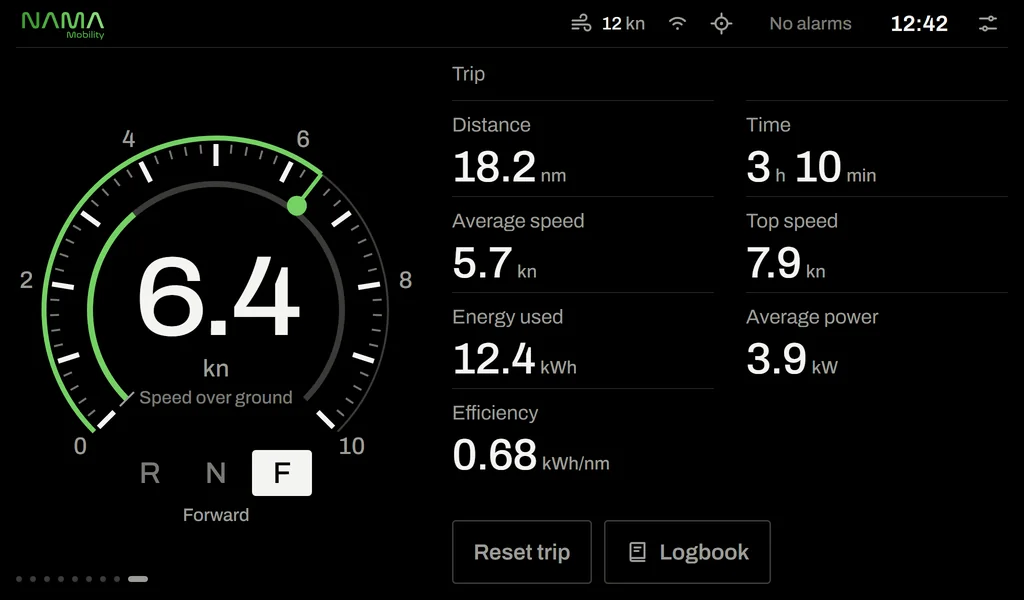This screenshot has width=1024, height=600.
Task: Go to the first page dot
Action: 19,579
